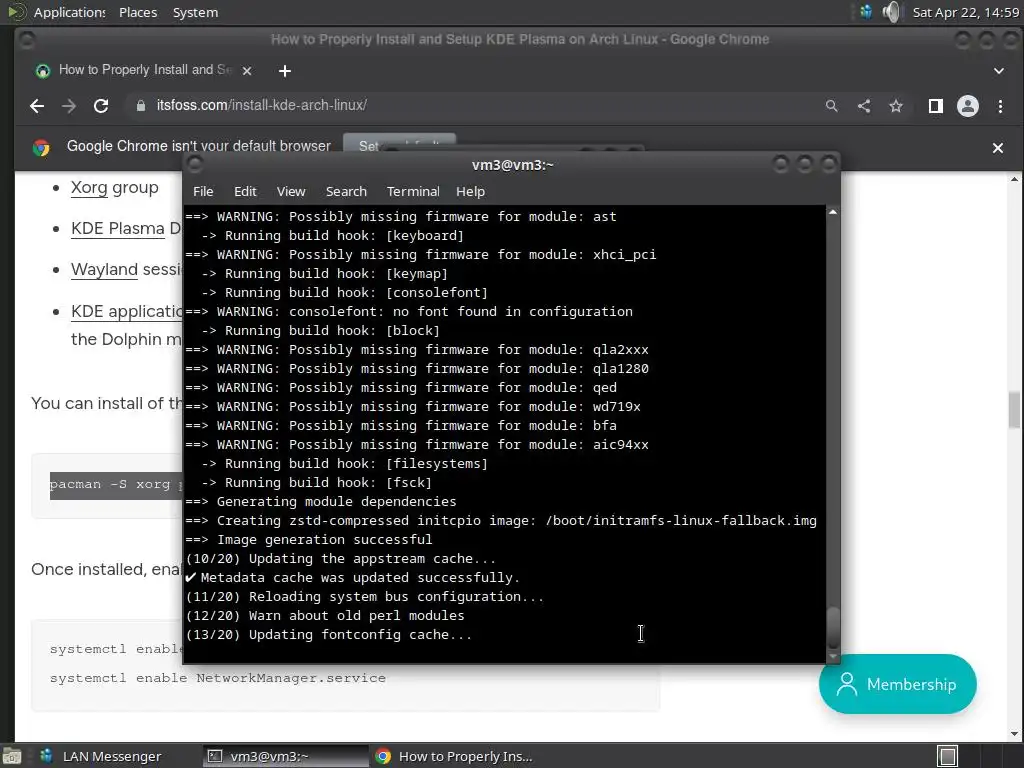Click the Chrome page scrollbar thumb
1024x768 pixels.
[x=1014, y=409]
